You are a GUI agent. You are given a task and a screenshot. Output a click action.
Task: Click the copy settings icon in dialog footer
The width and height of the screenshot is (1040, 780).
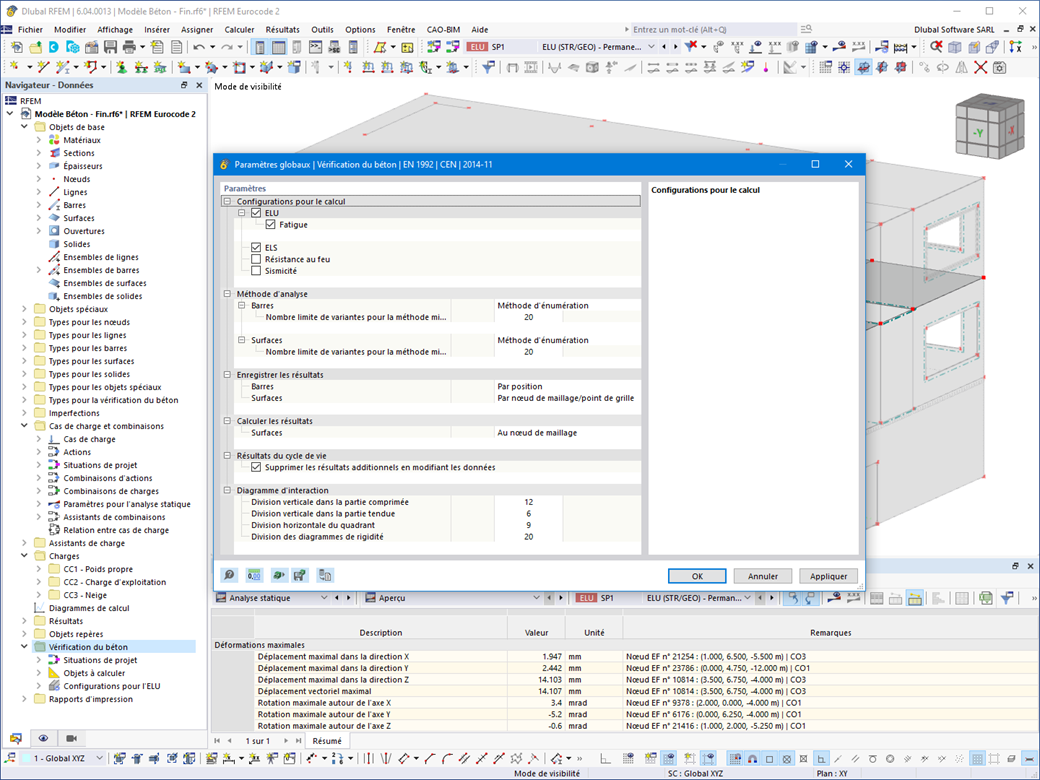(325, 575)
